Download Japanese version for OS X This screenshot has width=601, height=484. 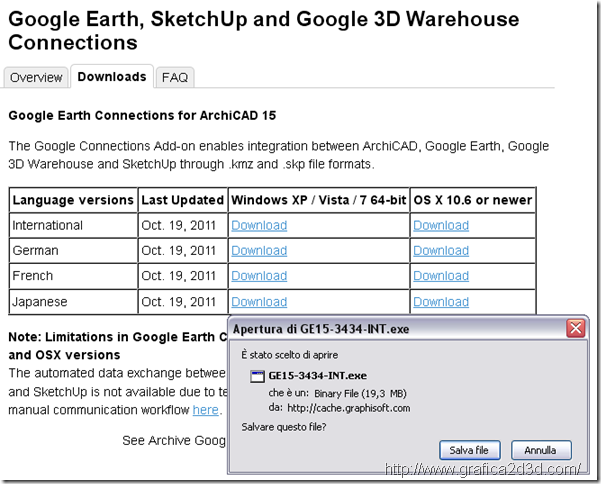[441, 302]
